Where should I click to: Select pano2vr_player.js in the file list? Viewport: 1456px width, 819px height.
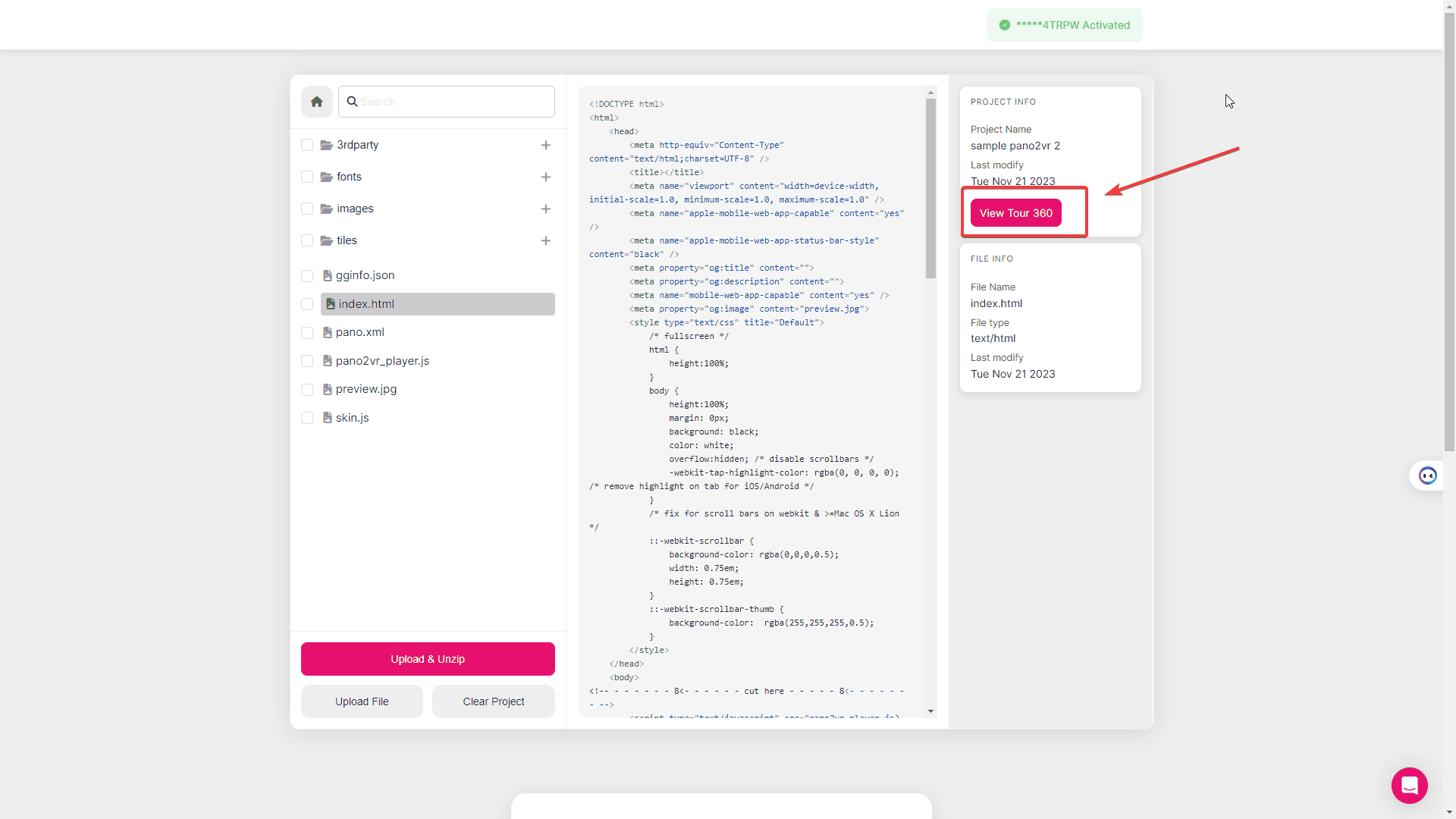click(382, 361)
